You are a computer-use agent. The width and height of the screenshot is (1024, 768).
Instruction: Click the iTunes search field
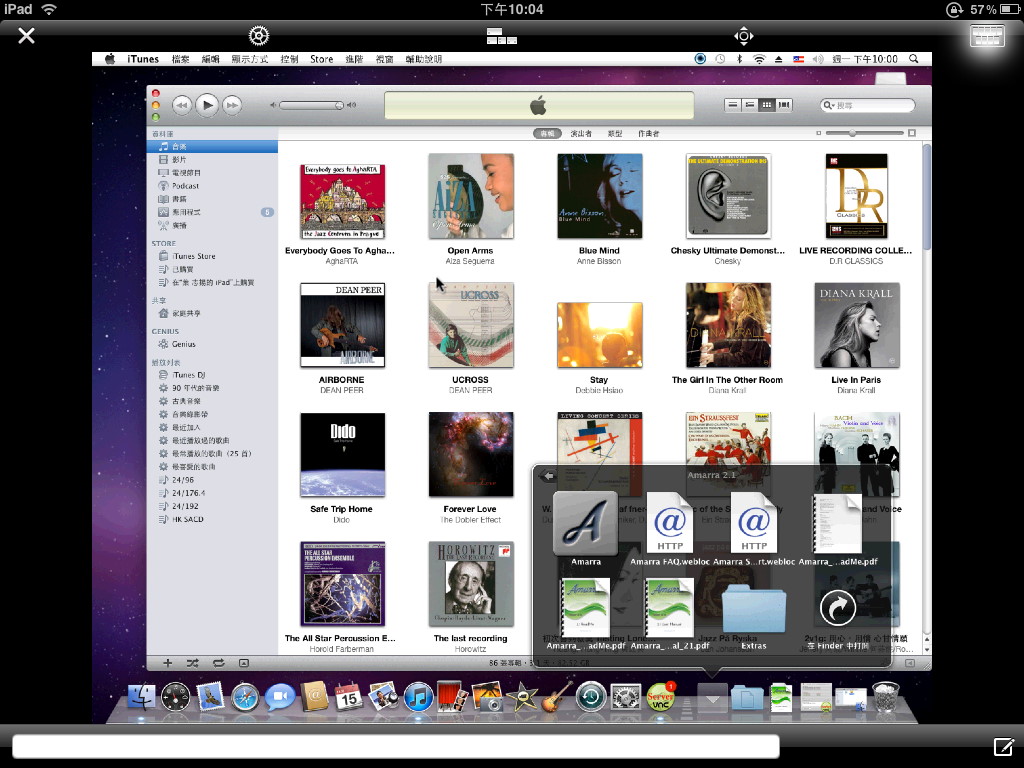(867, 105)
